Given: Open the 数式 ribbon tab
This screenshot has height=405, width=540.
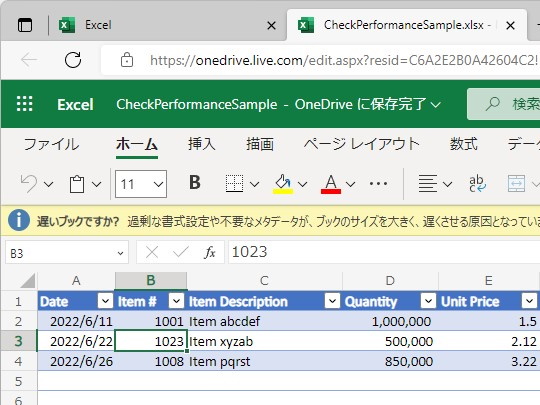Looking at the screenshot, I should click(x=464, y=144).
